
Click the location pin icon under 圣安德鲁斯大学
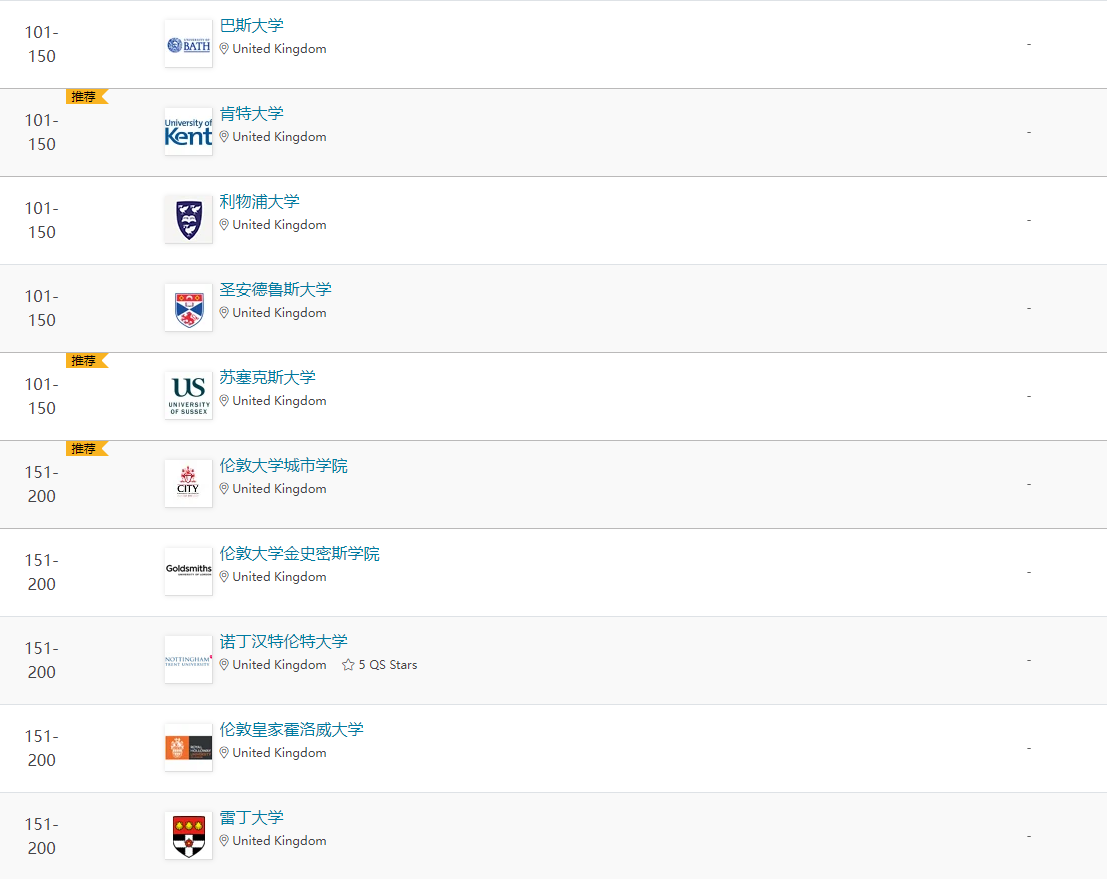[x=224, y=313]
